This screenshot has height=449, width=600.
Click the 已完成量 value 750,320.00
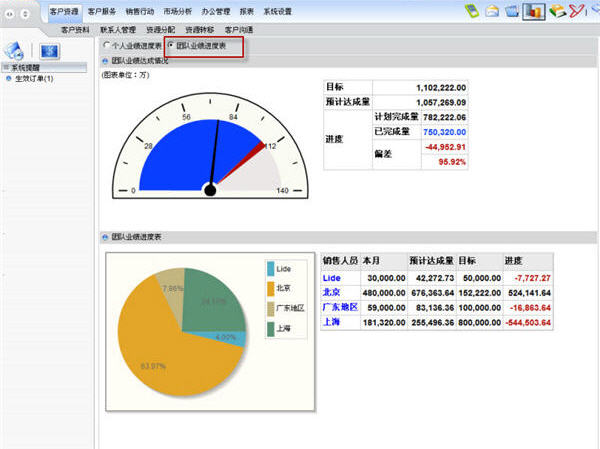click(444, 132)
